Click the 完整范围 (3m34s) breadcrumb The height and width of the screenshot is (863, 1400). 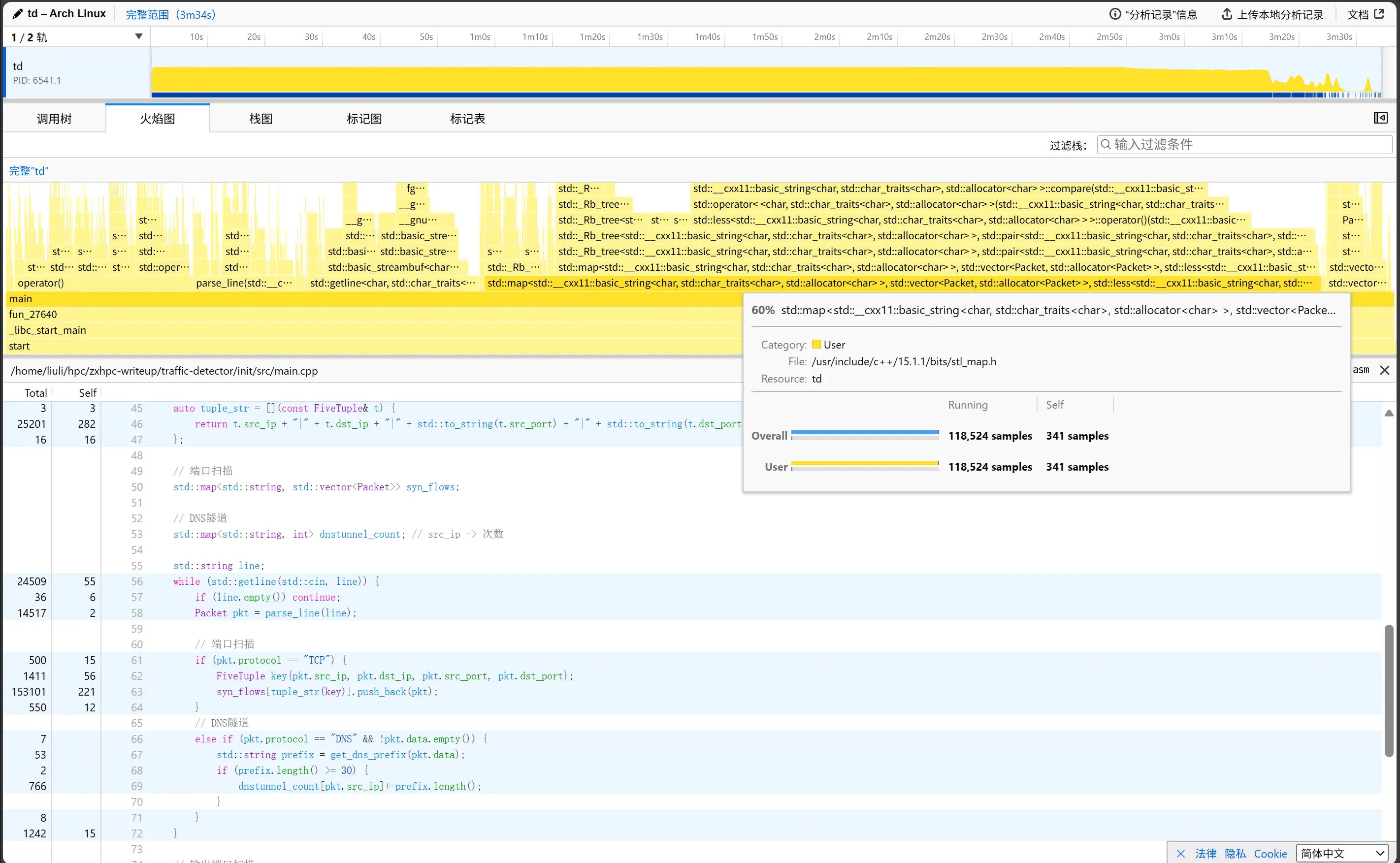tap(170, 14)
